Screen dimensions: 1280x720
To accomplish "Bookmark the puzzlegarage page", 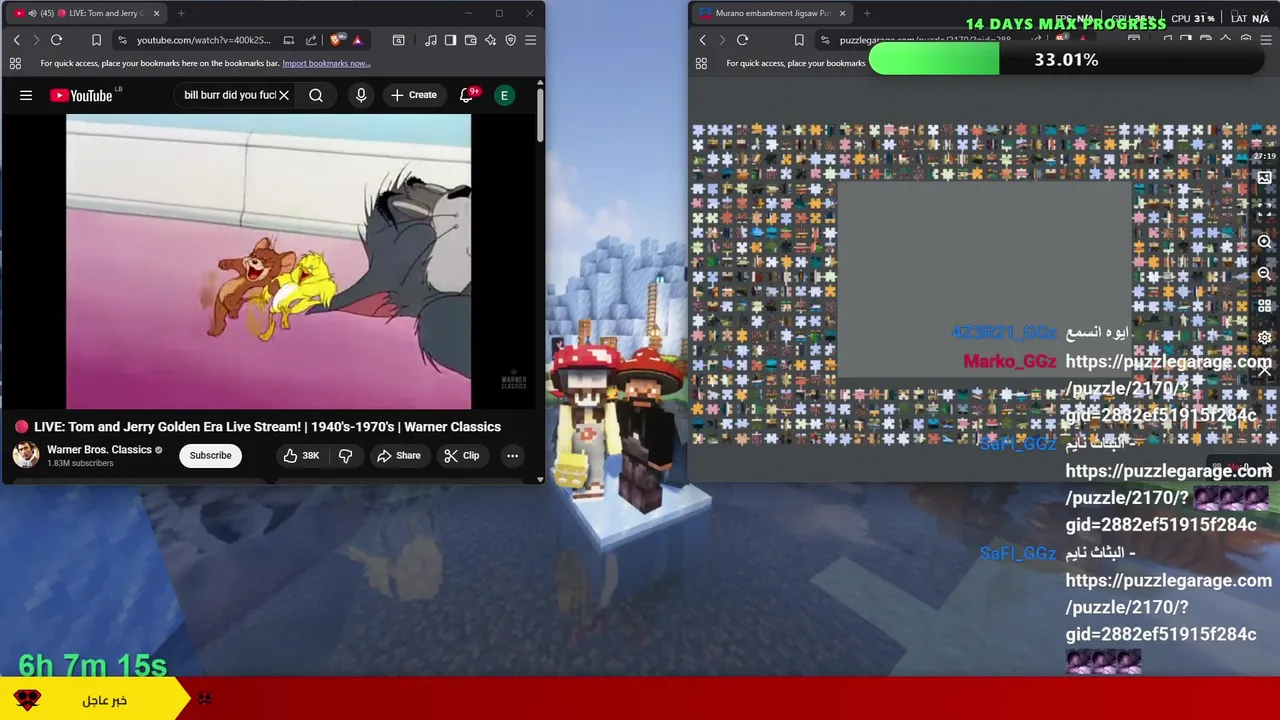I will 799,40.
